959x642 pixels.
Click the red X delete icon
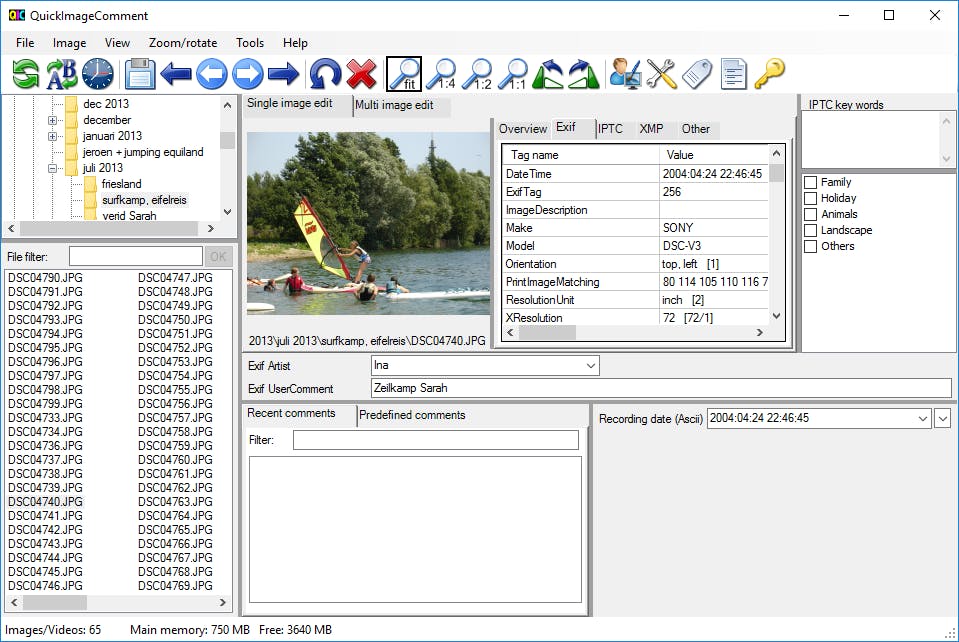pyautogui.click(x=361, y=74)
